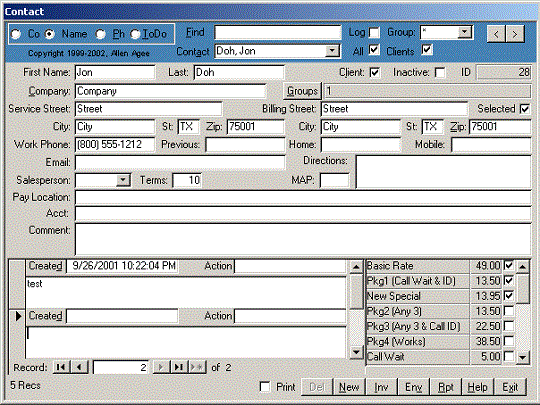
Task: Click the Terms field
Action: (187, 180)
